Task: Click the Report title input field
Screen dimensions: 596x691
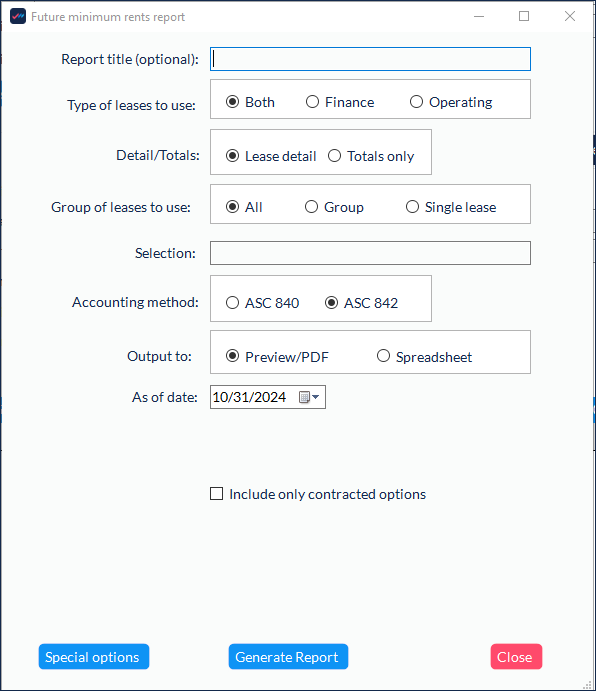Action: 370,59
